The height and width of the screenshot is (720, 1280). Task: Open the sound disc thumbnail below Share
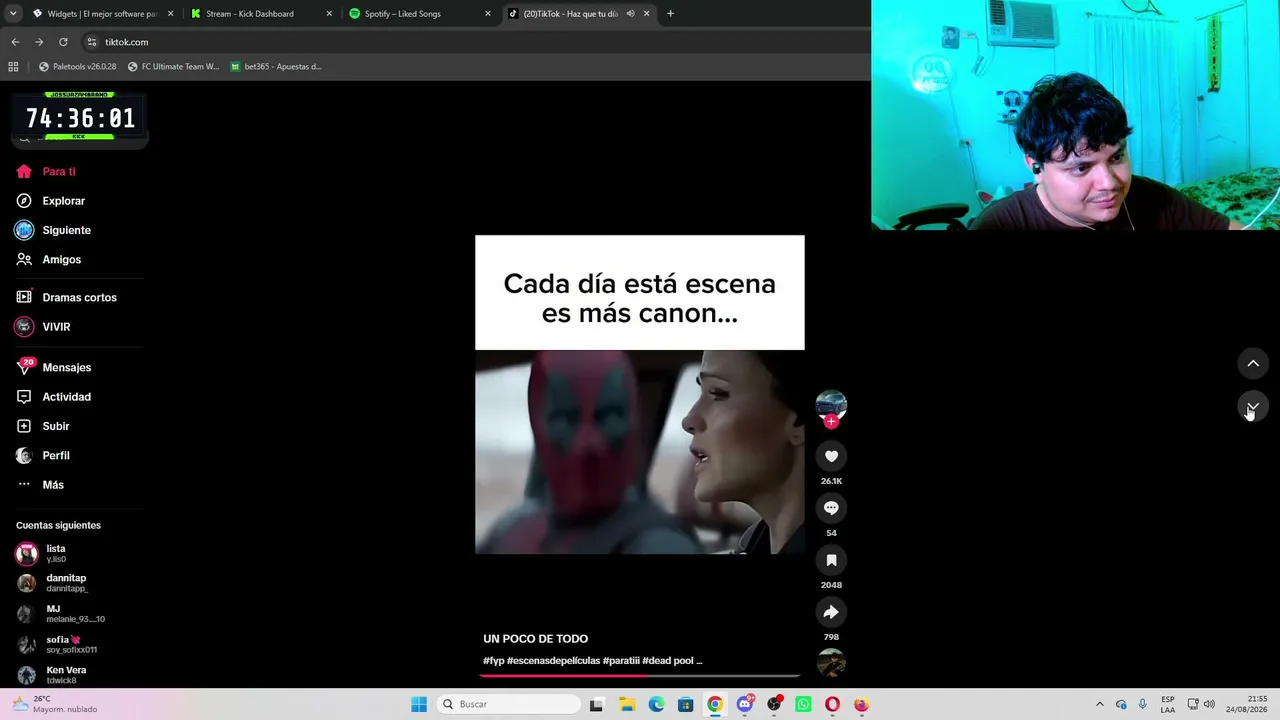[x=831, y=662]
